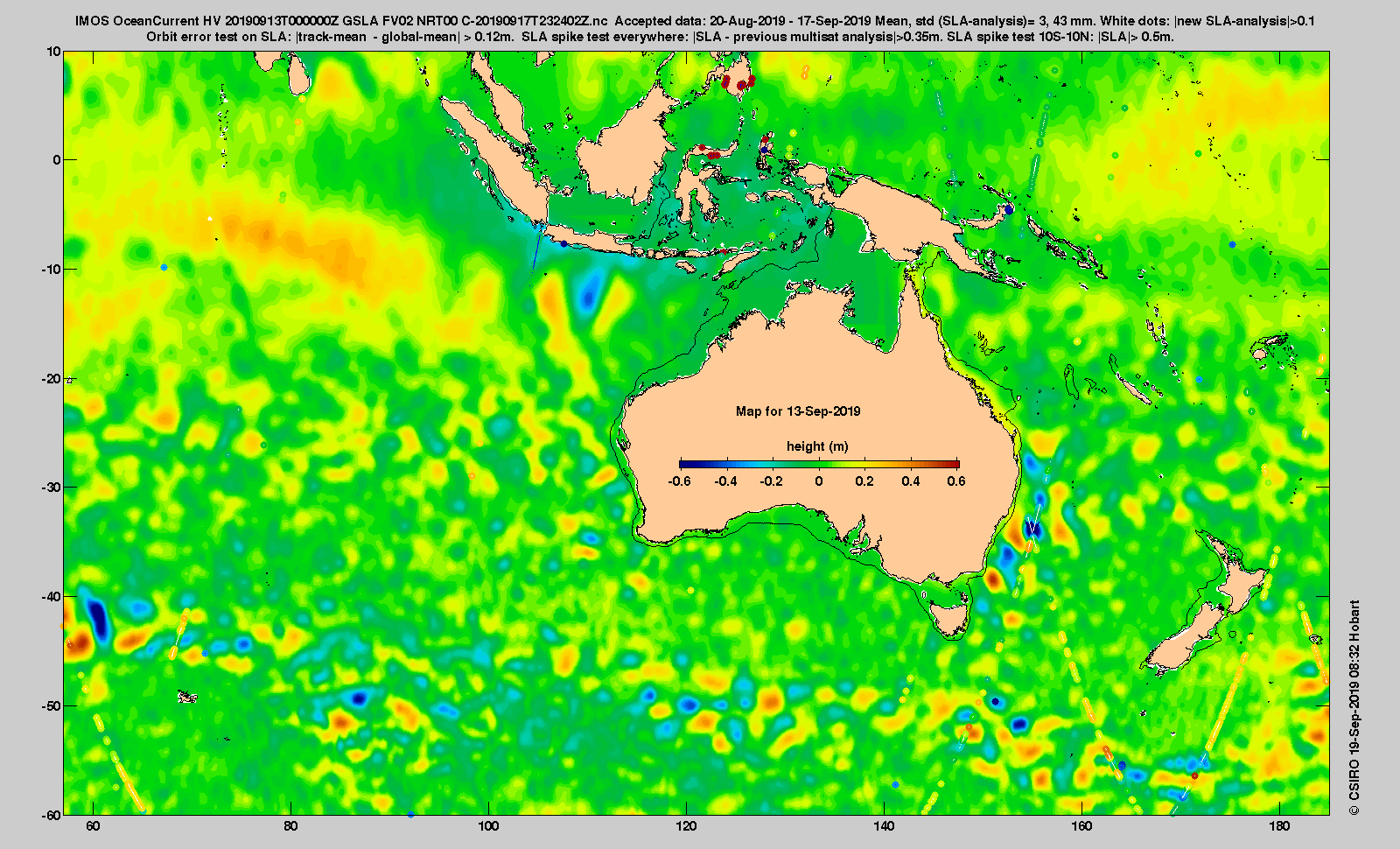This screenshot has width=1400, height=849.
Task: Click the longitude axis label 80
Action: pos(291,827)
